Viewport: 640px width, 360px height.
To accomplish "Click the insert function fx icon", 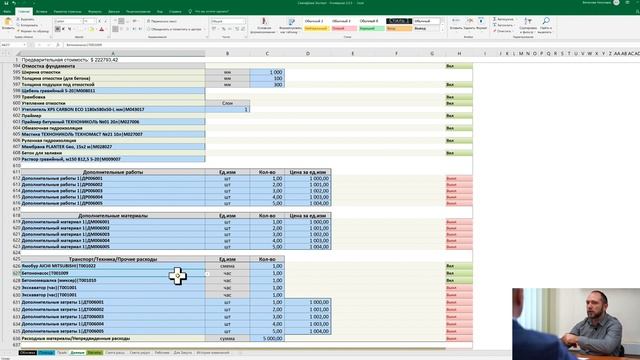I will (x=58, y=45).
